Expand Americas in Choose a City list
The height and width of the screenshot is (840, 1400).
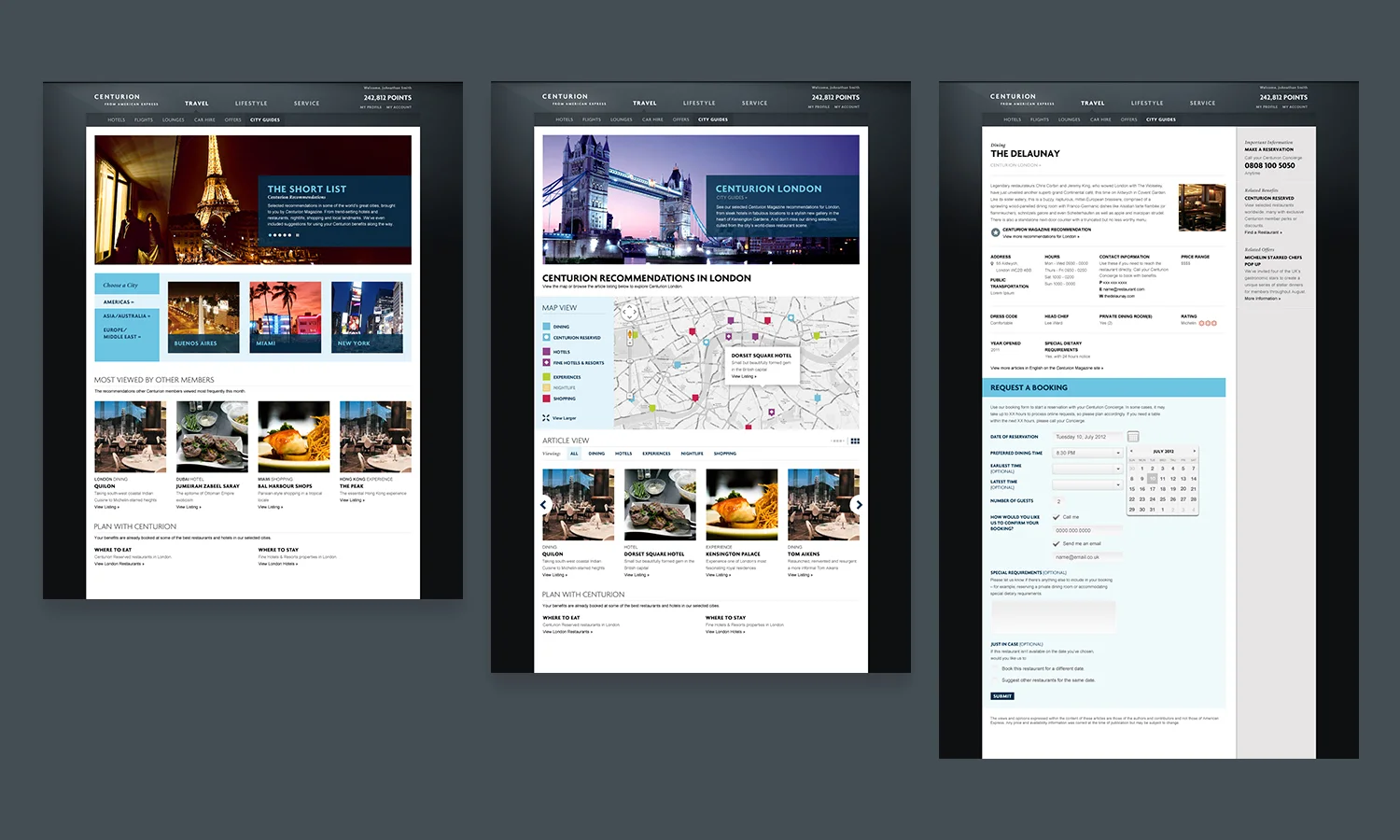tap(119, 302)
